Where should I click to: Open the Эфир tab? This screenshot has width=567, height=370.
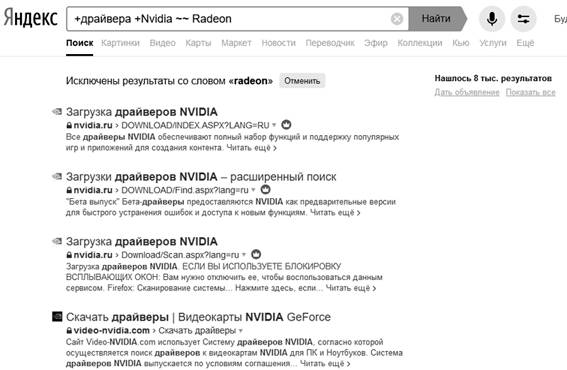376,43
